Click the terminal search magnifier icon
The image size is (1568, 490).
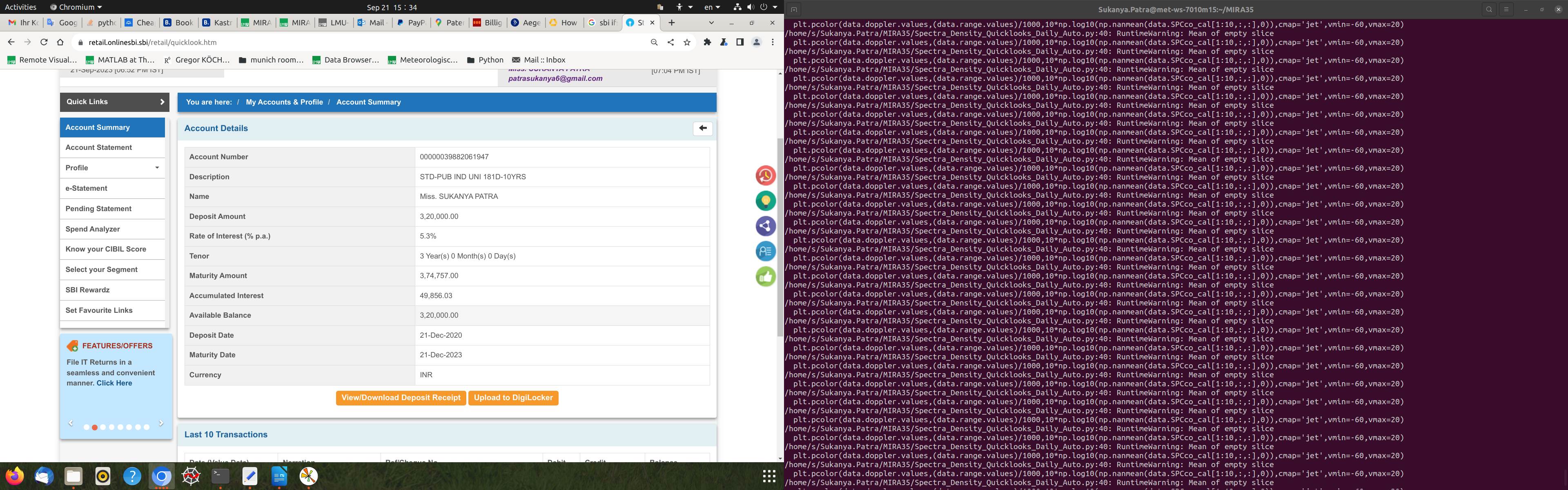(1489, 9)
